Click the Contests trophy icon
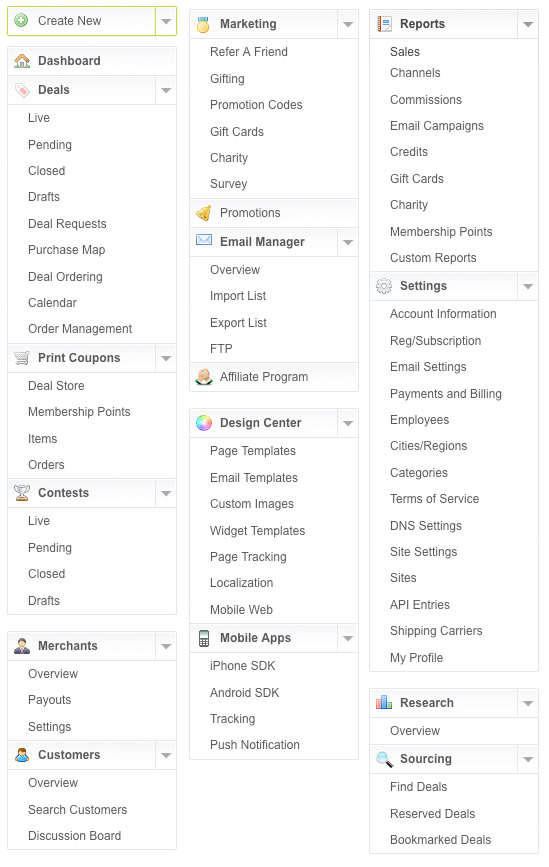The width and height of the screenshot is (549, 867). (22, 493)
